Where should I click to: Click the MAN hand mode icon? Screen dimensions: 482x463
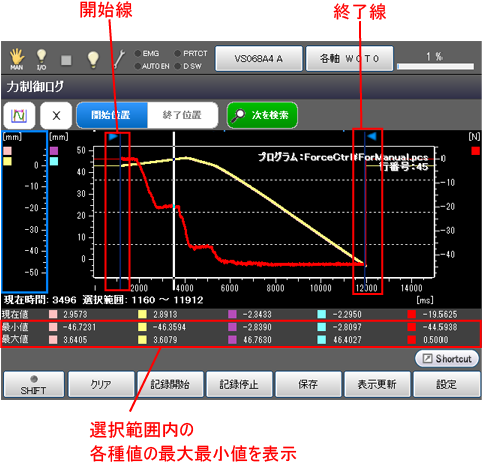(x=17, y=59)
